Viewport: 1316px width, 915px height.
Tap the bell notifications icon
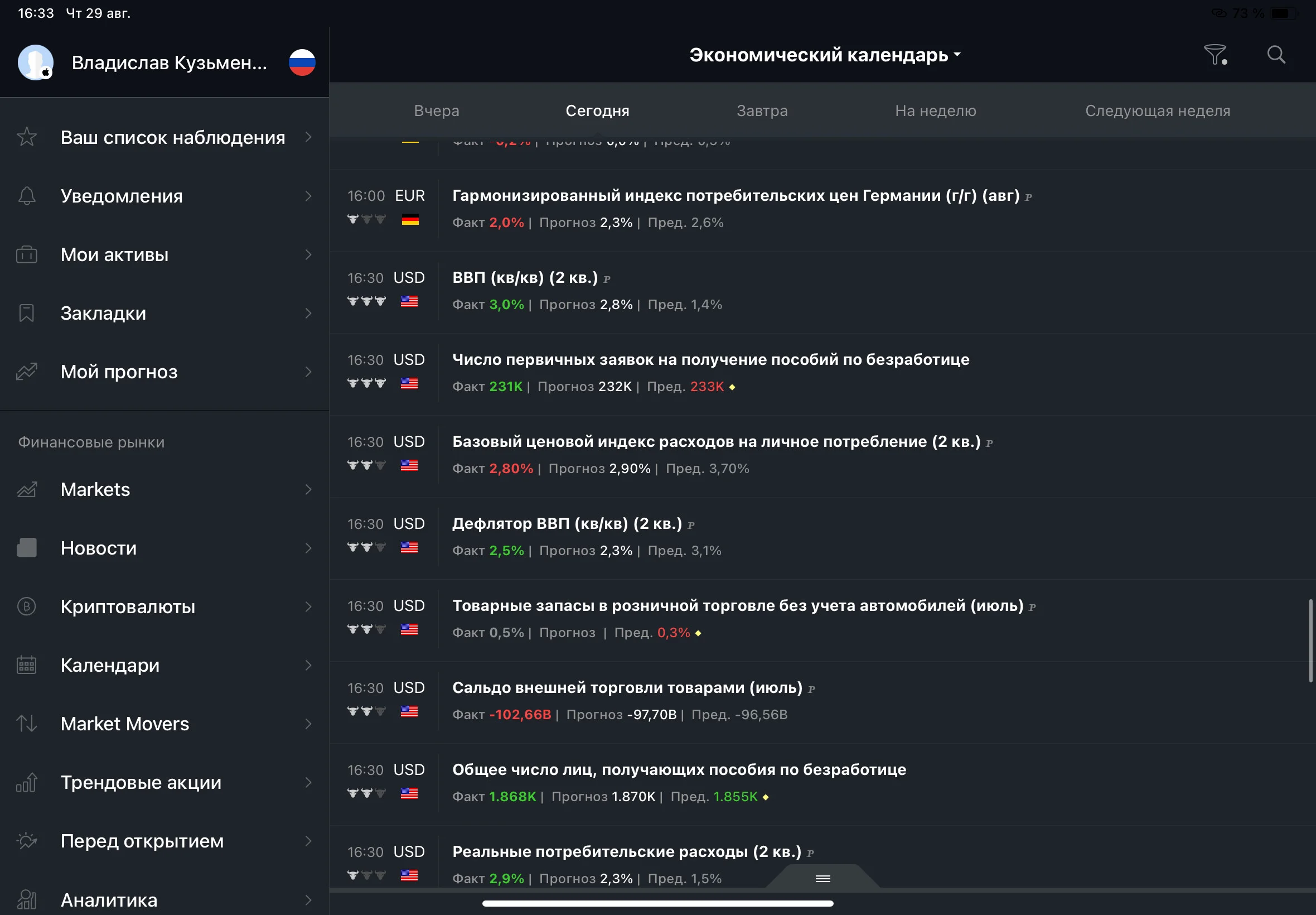pos(26,195)
